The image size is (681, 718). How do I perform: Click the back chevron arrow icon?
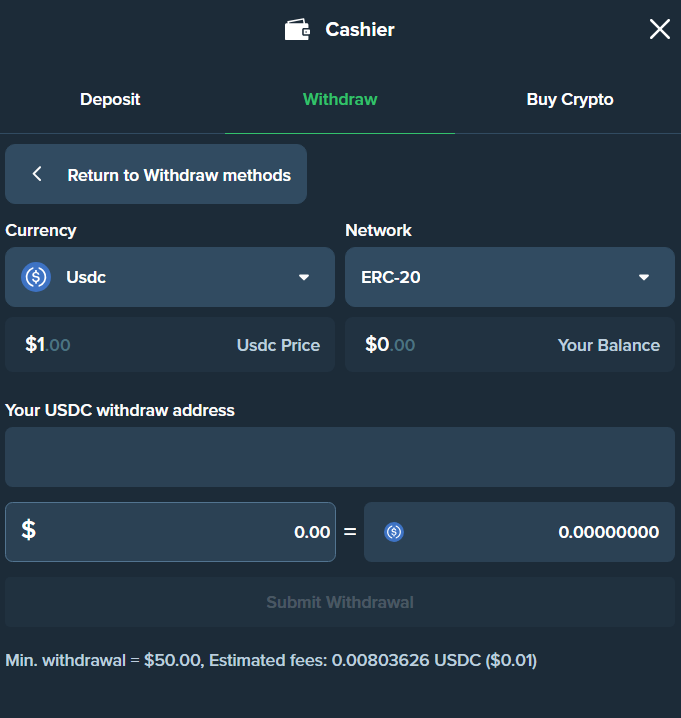pyautogui.click(x=37, y=174)
